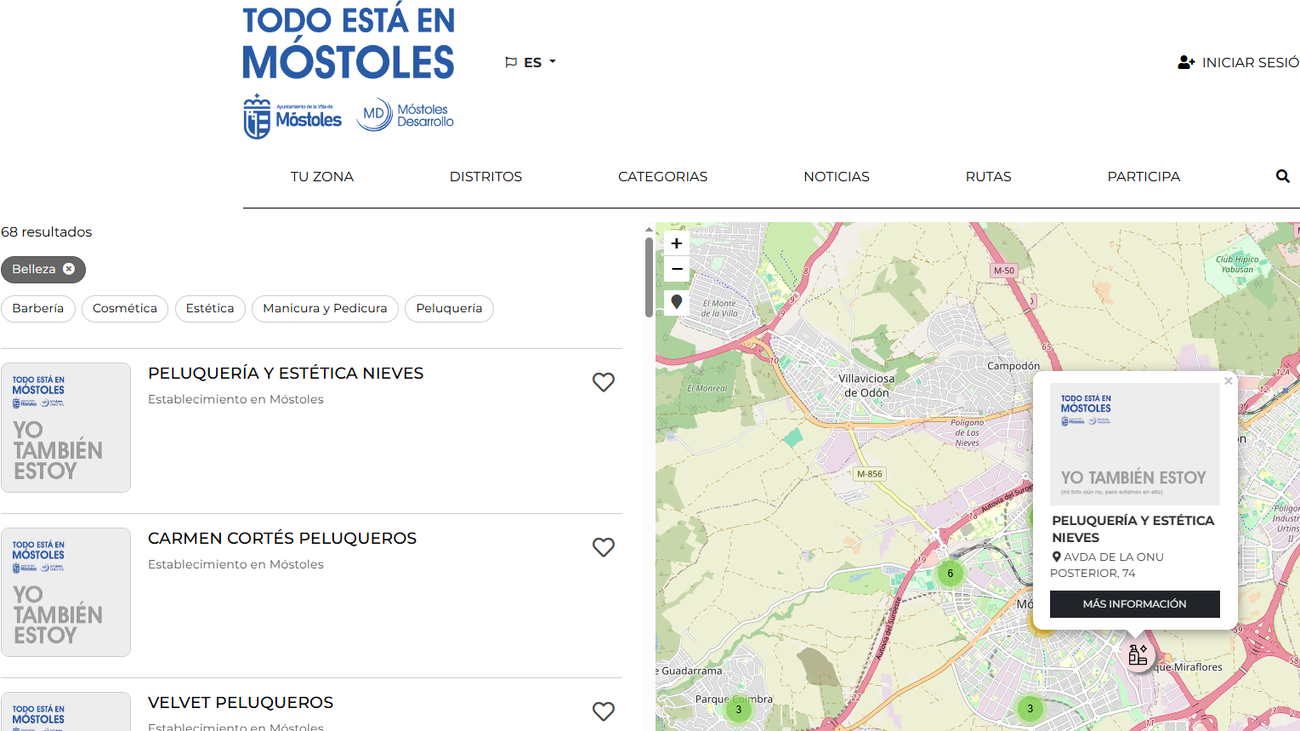This screenshot has width=1300, height=731.
Task: Zoom out of the map with minus icon
Action: click(676, 268)
